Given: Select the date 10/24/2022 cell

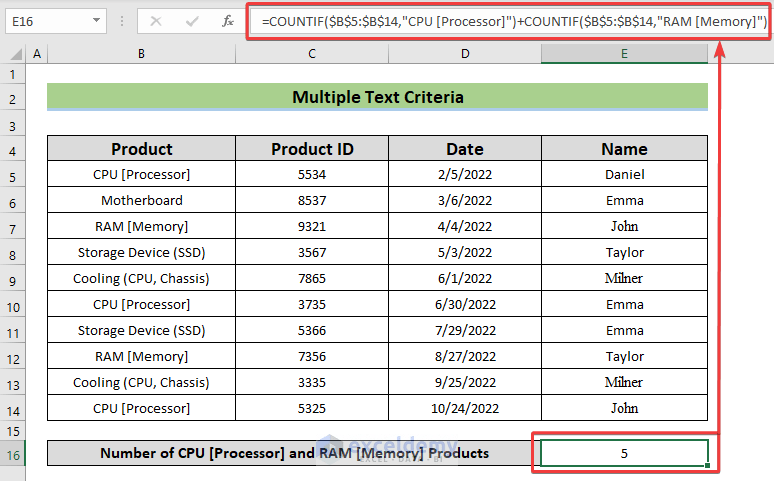Looking at the screenshot, I should pos(465,408).
